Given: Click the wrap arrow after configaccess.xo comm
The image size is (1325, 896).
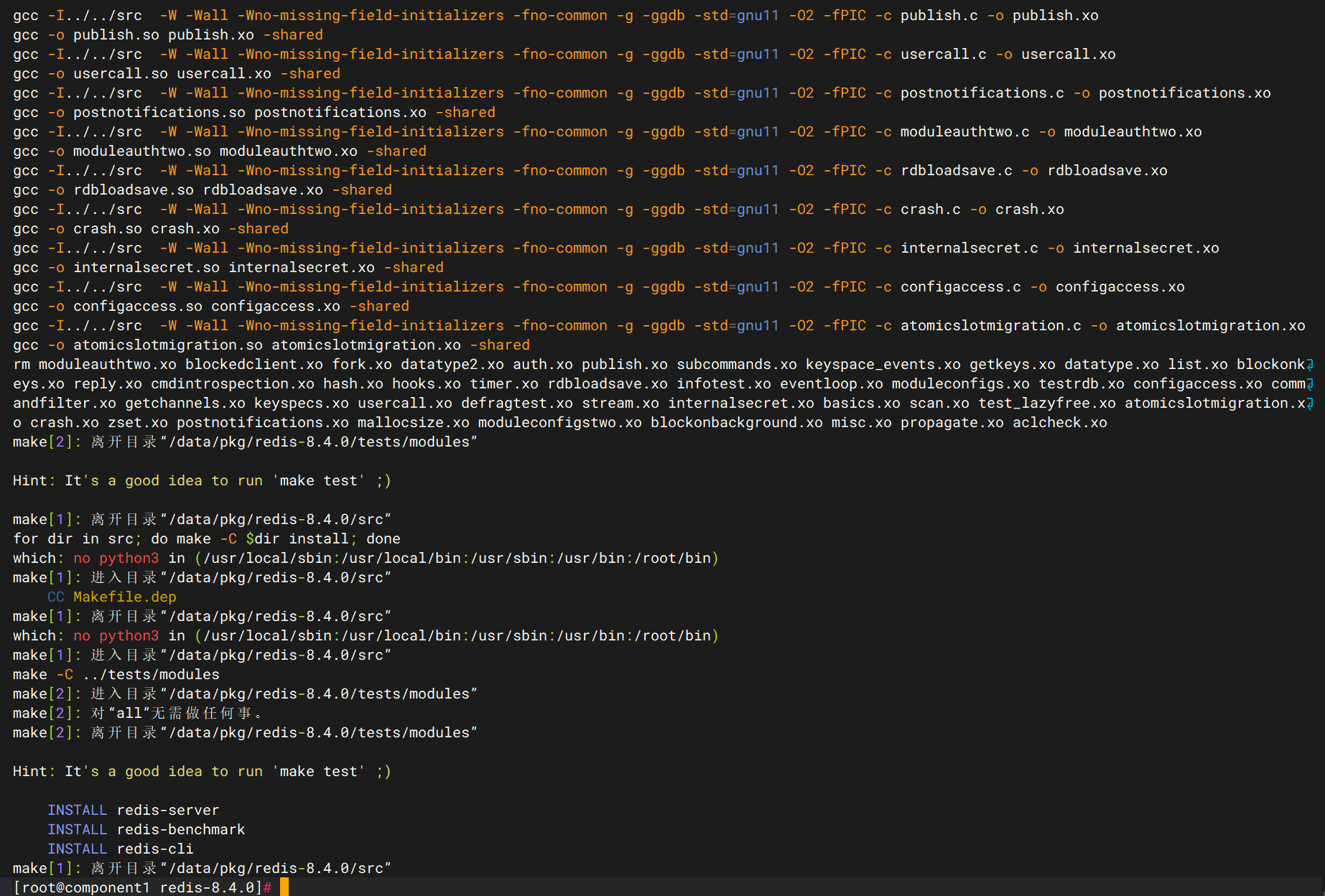Looking at the screenshot, I should tap(1310, 384).
